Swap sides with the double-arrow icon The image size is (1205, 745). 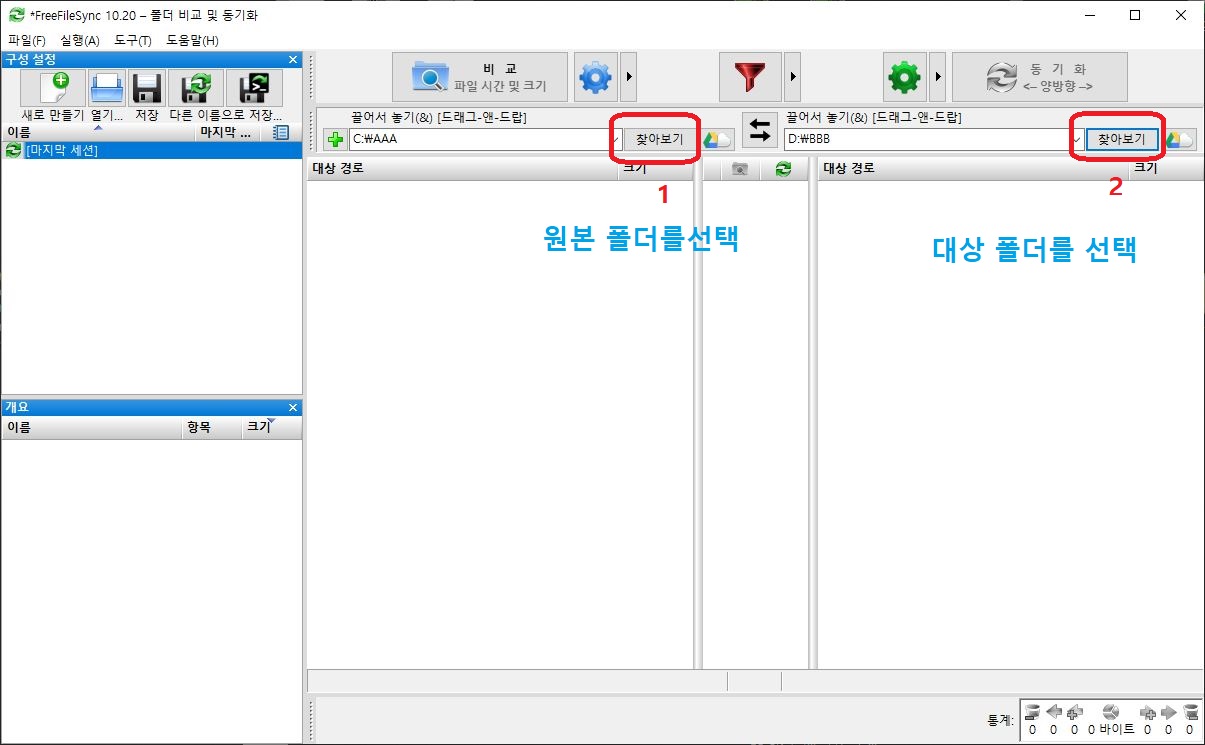(760, 131)
